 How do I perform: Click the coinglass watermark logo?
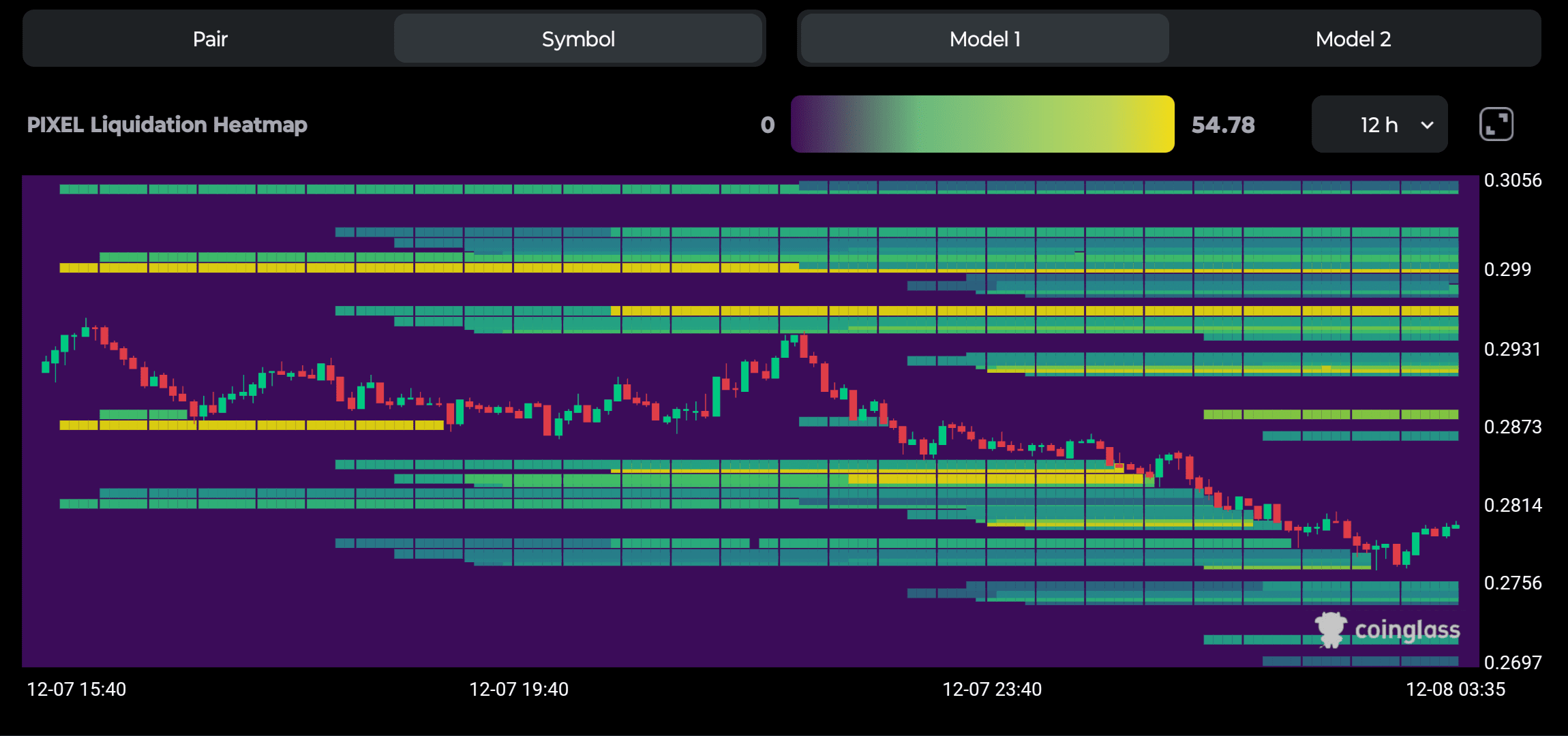pos(1387,630)
